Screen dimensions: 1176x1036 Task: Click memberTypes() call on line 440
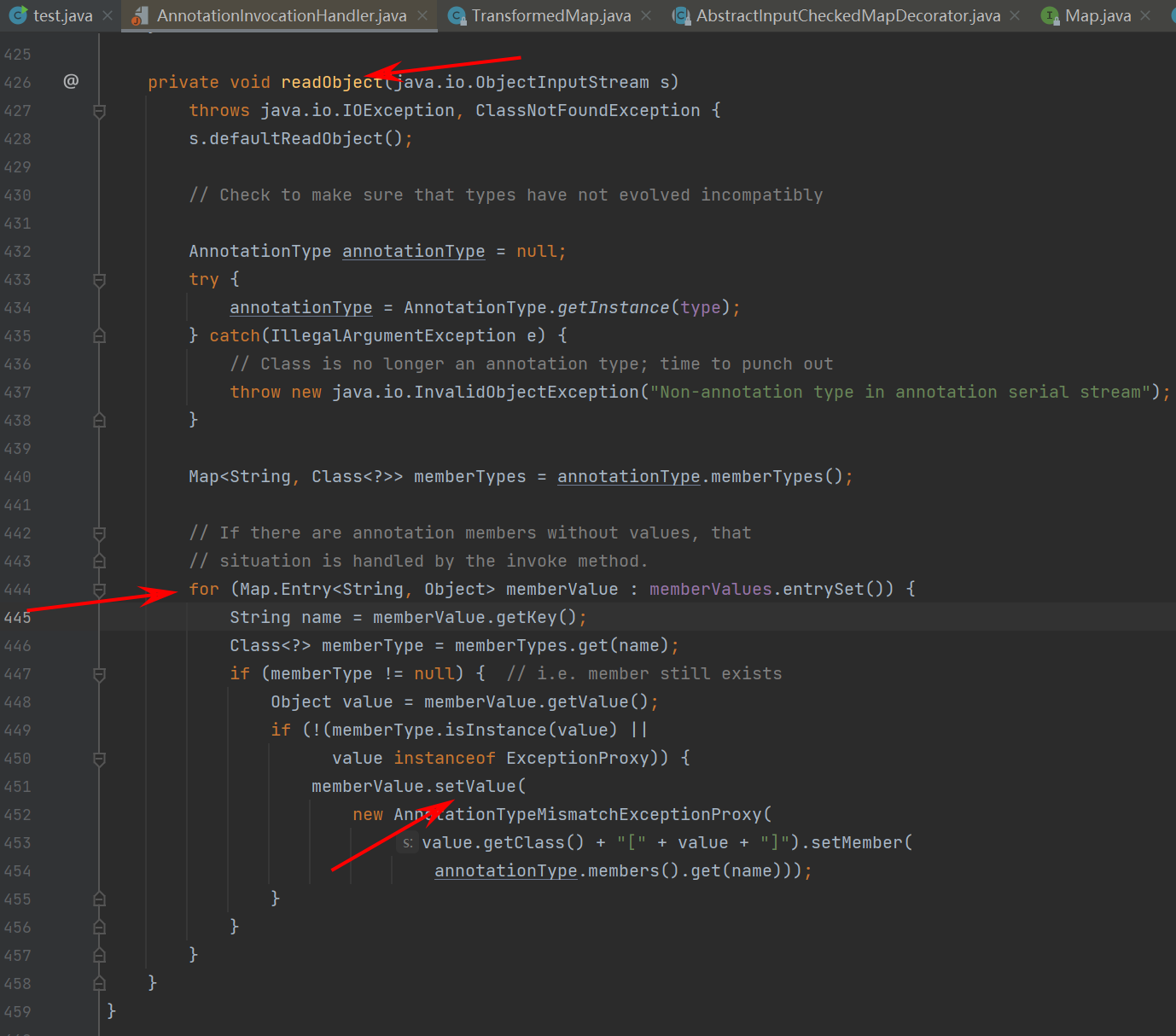coord(776,476)
